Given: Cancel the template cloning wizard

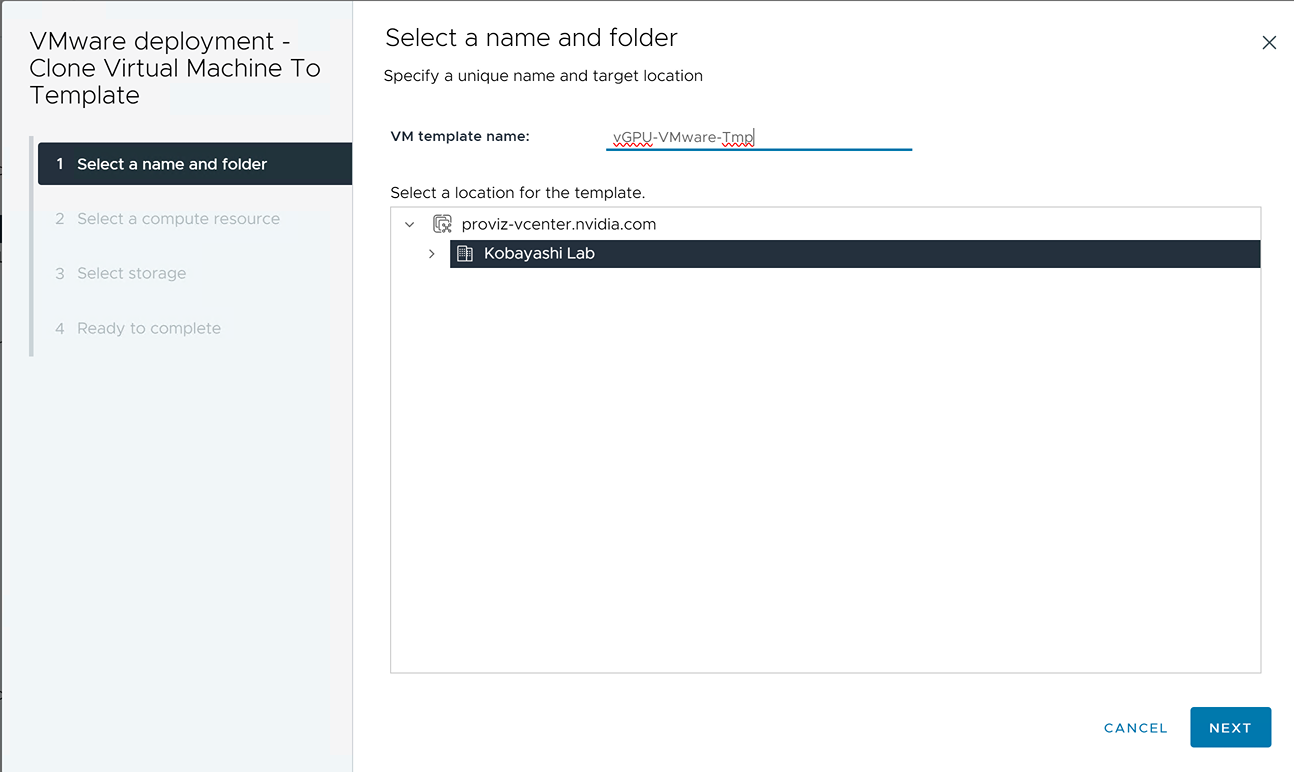Looking at the screenshot, I should 1135,728.
